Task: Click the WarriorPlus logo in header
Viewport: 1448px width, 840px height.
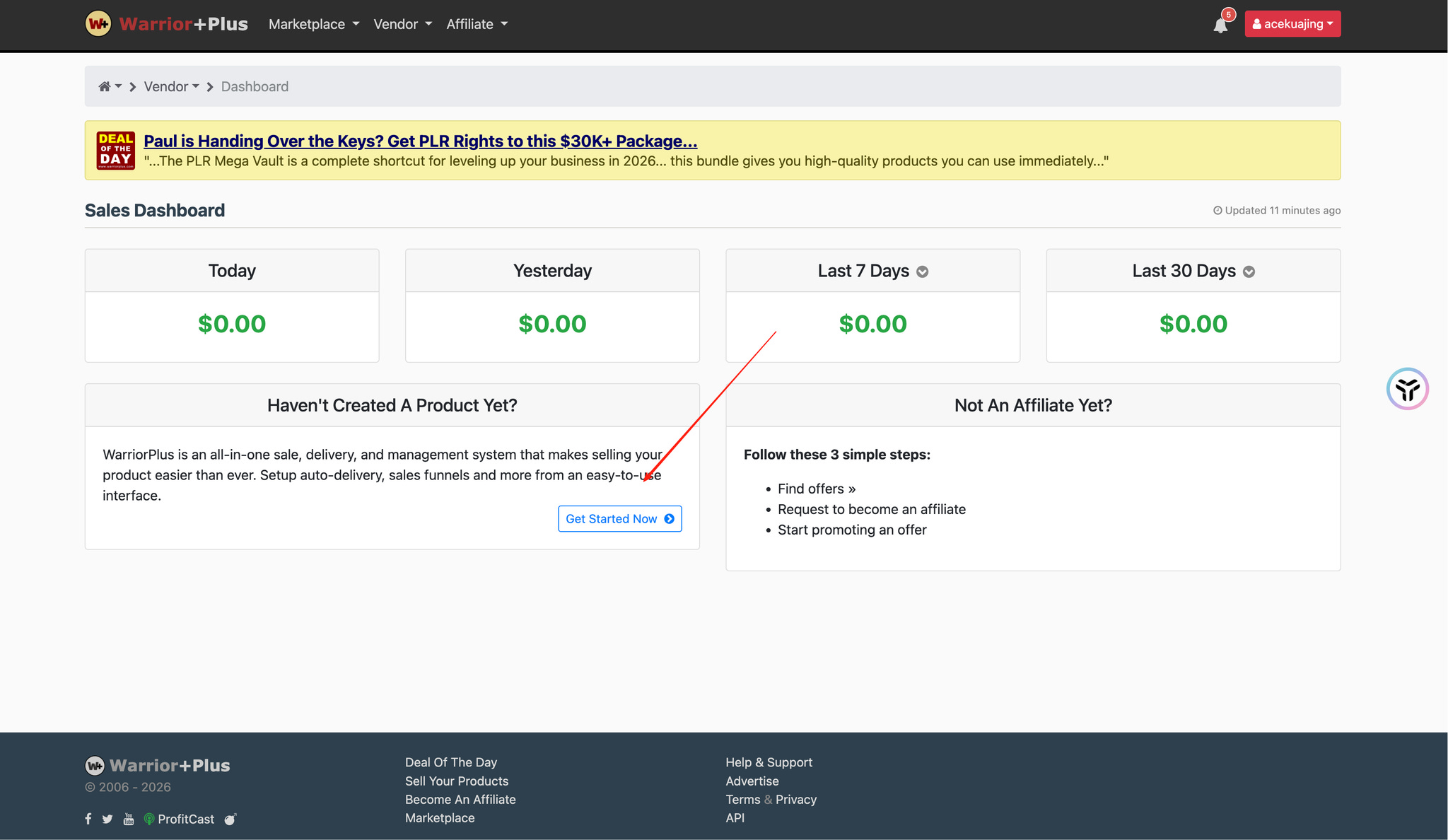Action: click(x=167, y=24)
